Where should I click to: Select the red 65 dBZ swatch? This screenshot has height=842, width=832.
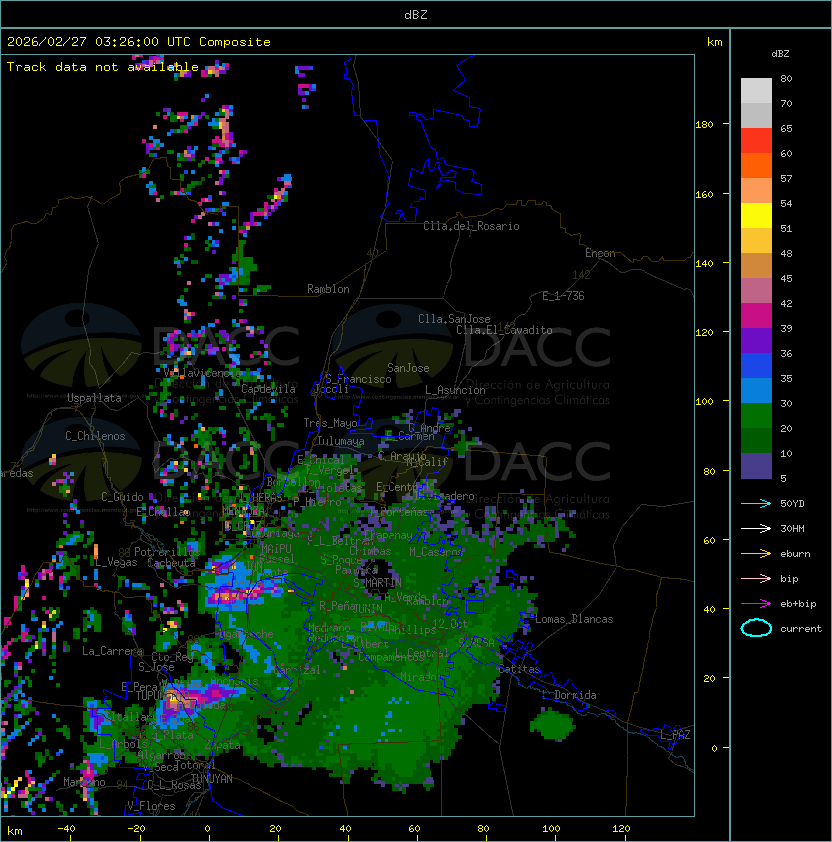click(x=756, y=141)
